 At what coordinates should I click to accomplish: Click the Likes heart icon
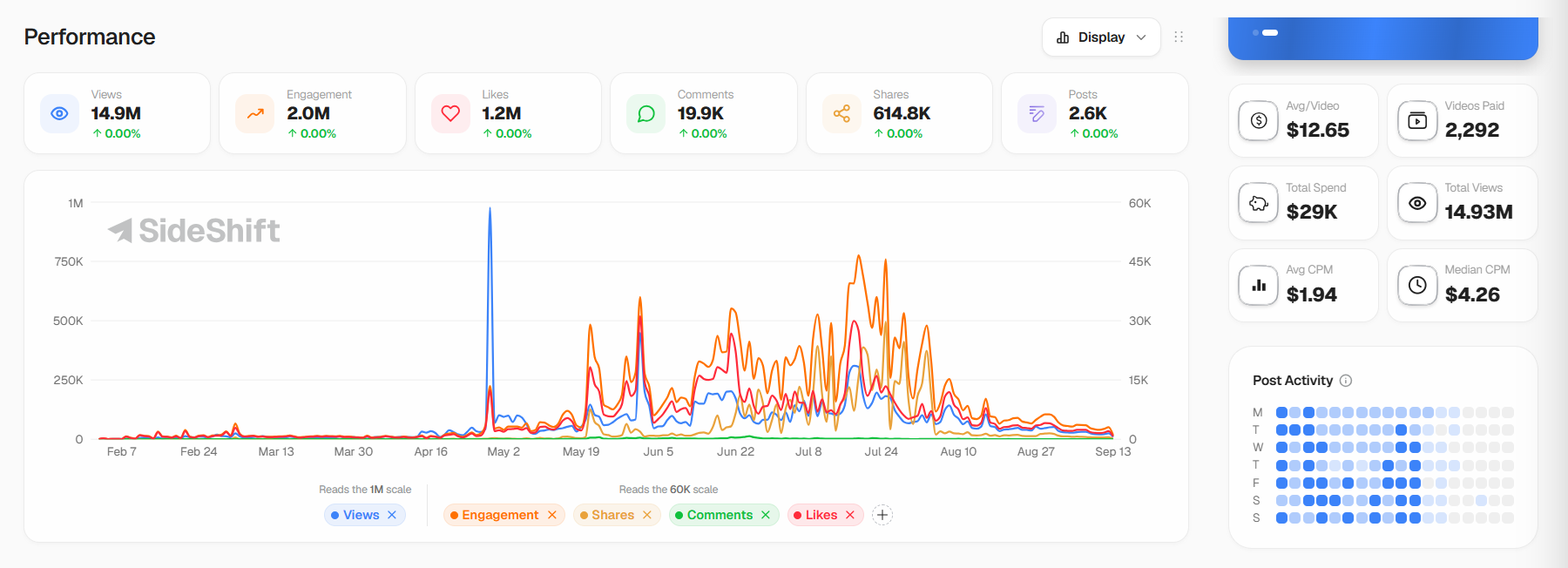450,113
